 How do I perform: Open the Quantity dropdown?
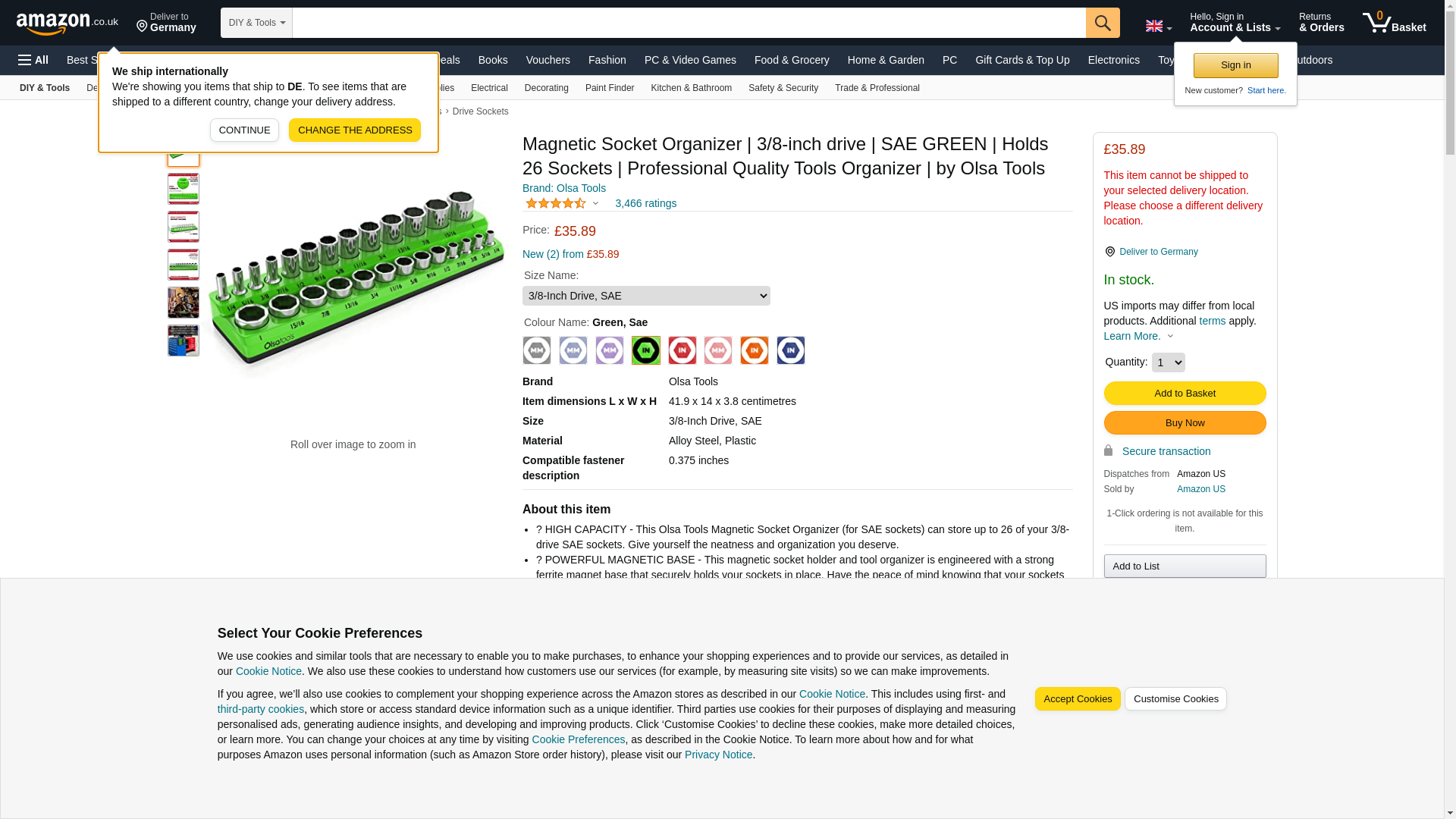pos(1167,362)
